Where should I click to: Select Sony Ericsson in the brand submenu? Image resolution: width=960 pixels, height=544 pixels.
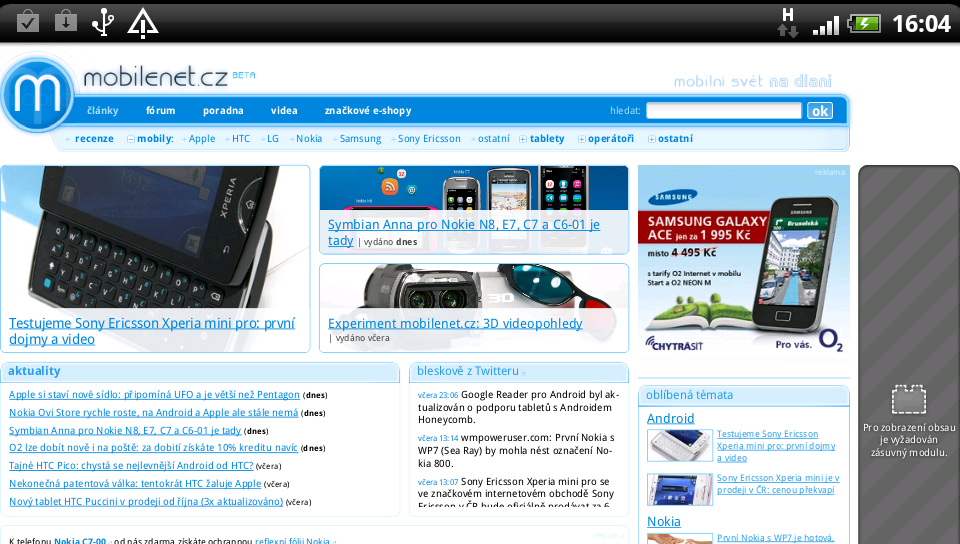click(x=429, y=139)
